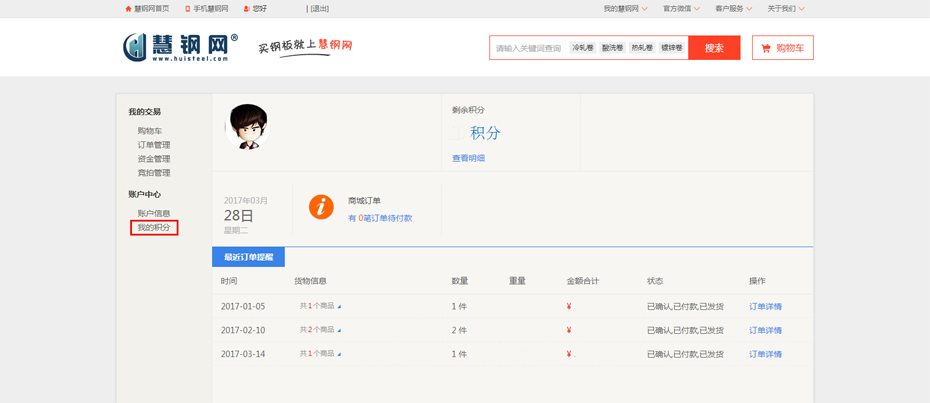Screen dimensions: 930x403
Task: Click the orange info icon beside 商城订单
Action: pos(321,207)
